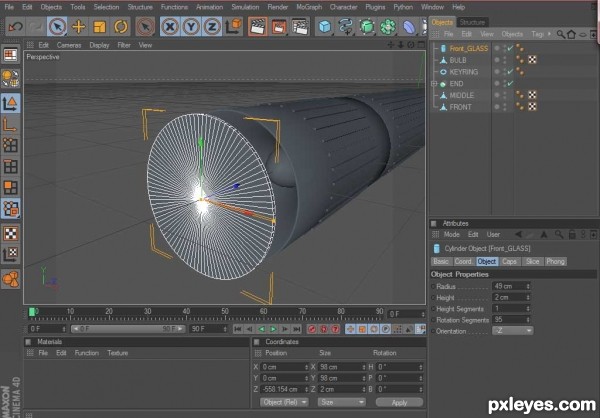Viewport: 600px width, 418px height.
Task: Click the record keyframe button
Action: [x=312, y=329]
